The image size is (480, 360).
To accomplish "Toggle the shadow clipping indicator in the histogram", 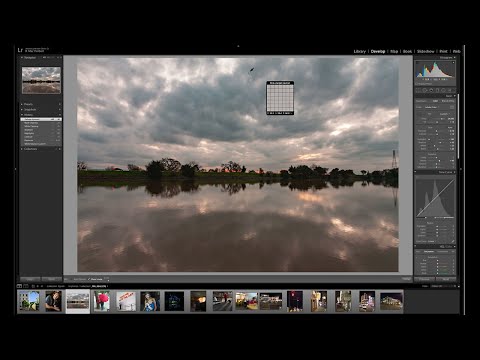I will pos(417,63).
